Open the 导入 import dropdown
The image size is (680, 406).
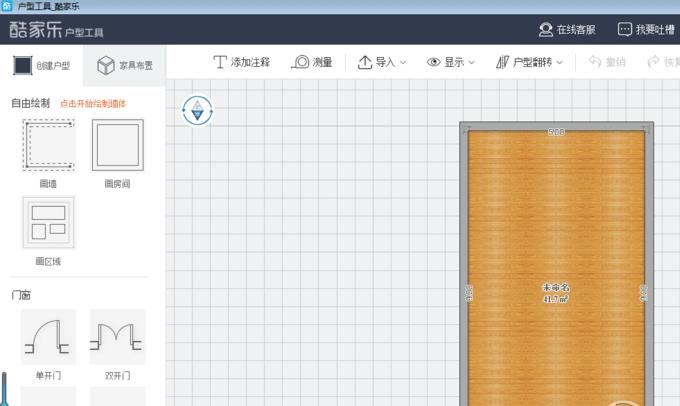[382, 62]
